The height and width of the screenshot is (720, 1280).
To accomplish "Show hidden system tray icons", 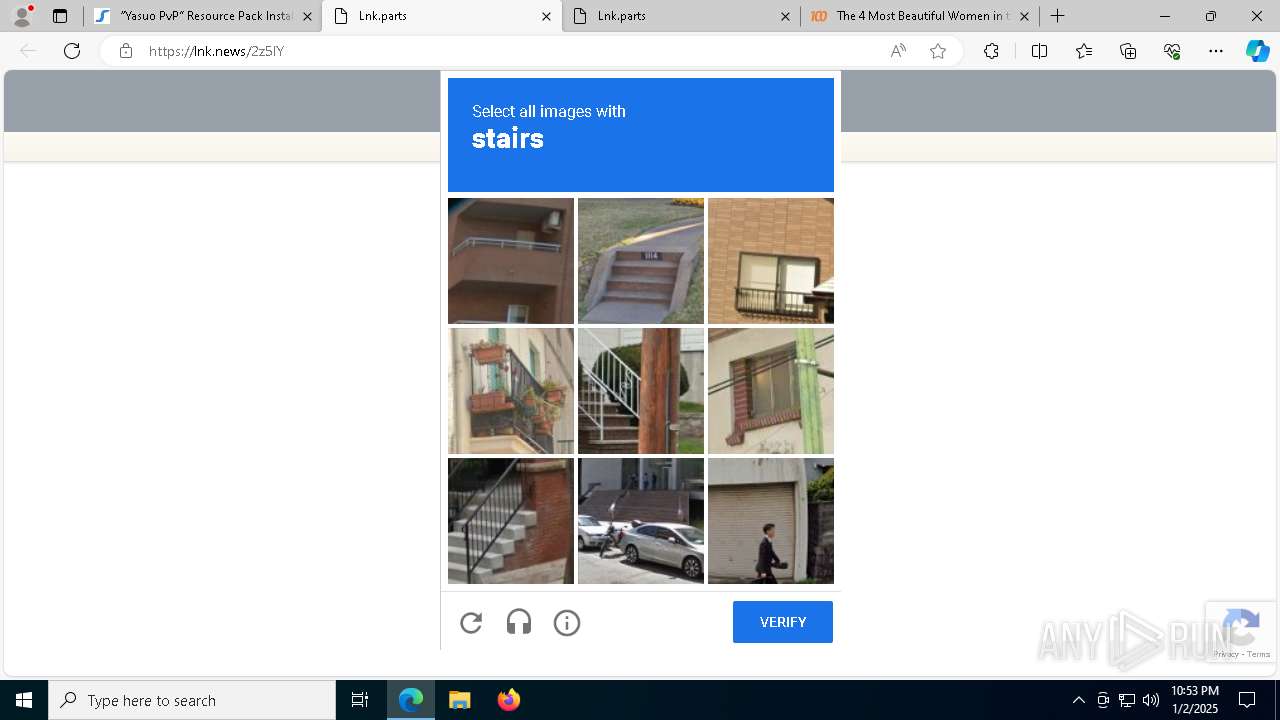I will (1078, 700).
